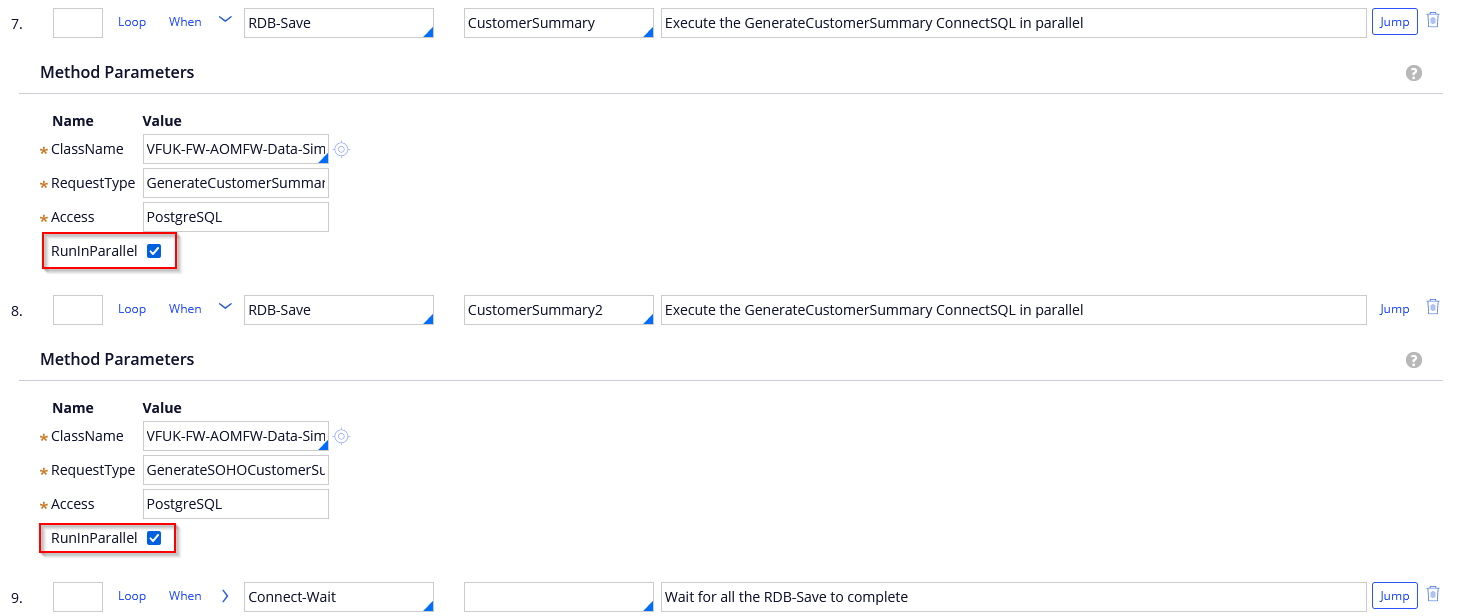Open help for step 8 method parameters
1458x616 pixels.
[1413, 360]
